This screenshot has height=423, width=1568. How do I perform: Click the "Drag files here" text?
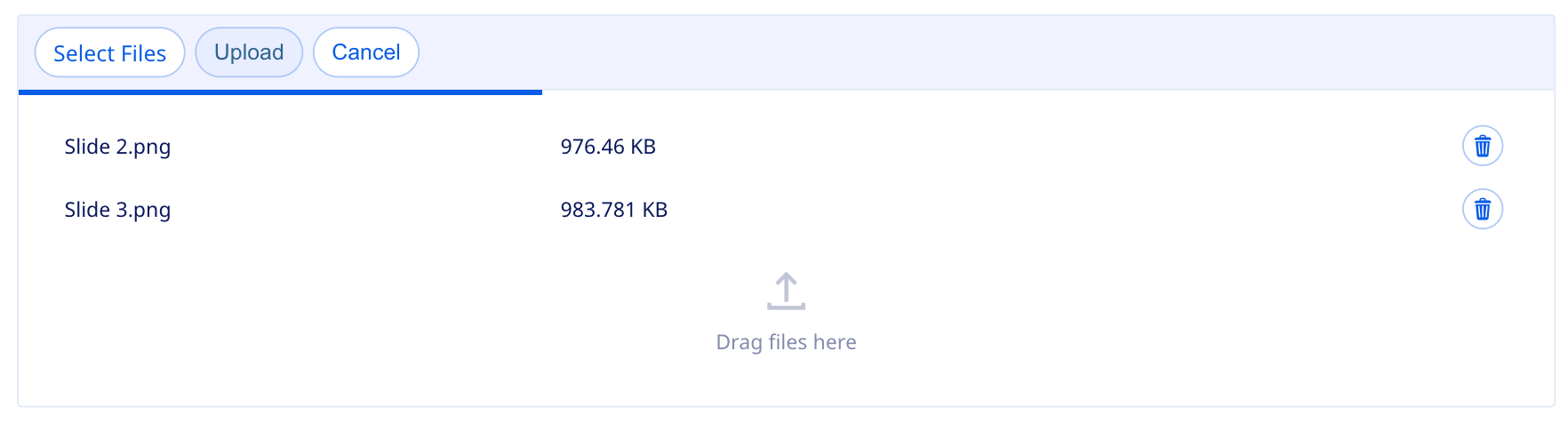(786, 342)
